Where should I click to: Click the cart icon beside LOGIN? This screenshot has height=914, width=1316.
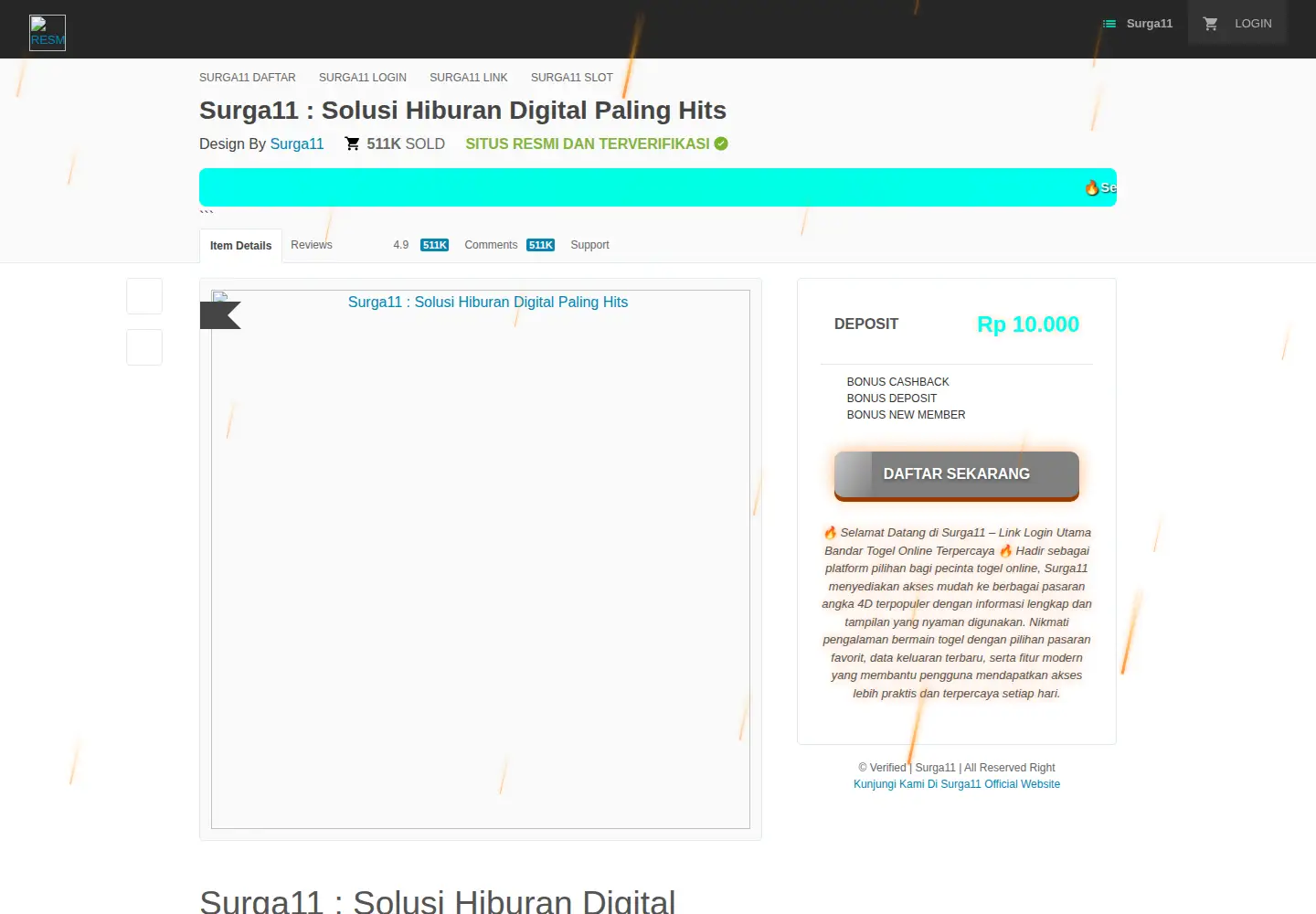click(x=1211, y=24)
